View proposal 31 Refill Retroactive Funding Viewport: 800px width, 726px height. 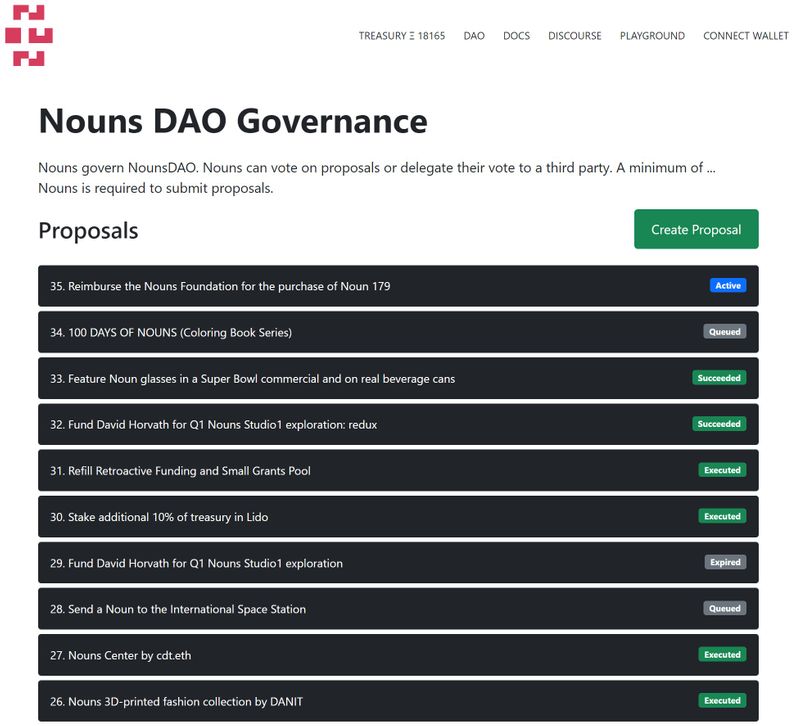point(189,470)
